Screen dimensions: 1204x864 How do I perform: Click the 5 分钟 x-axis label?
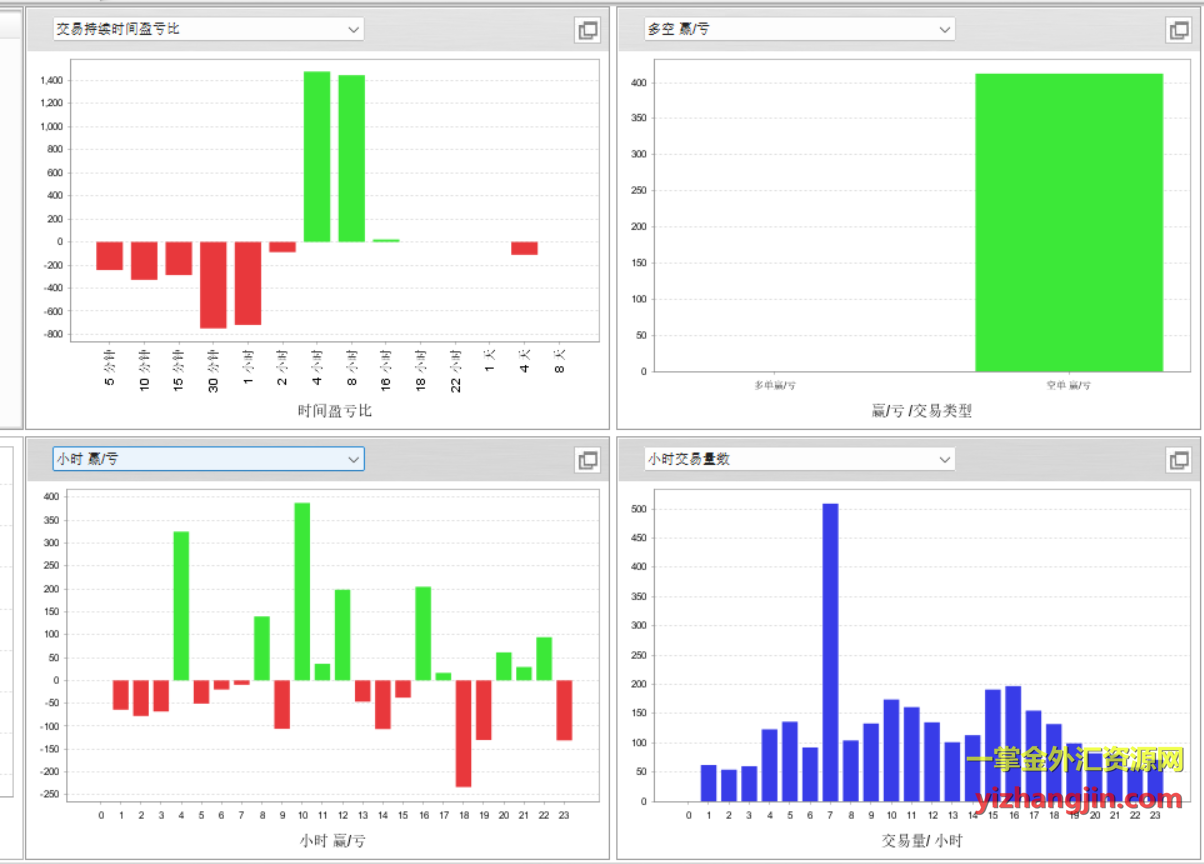click(109, 366)
